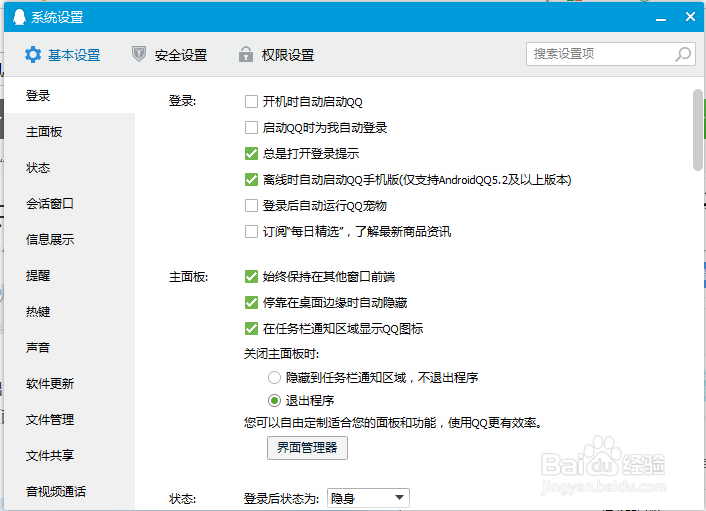Select 状态 in the sidebar
The width and height of the screenshot is (706, 511).
coord(69,167)
